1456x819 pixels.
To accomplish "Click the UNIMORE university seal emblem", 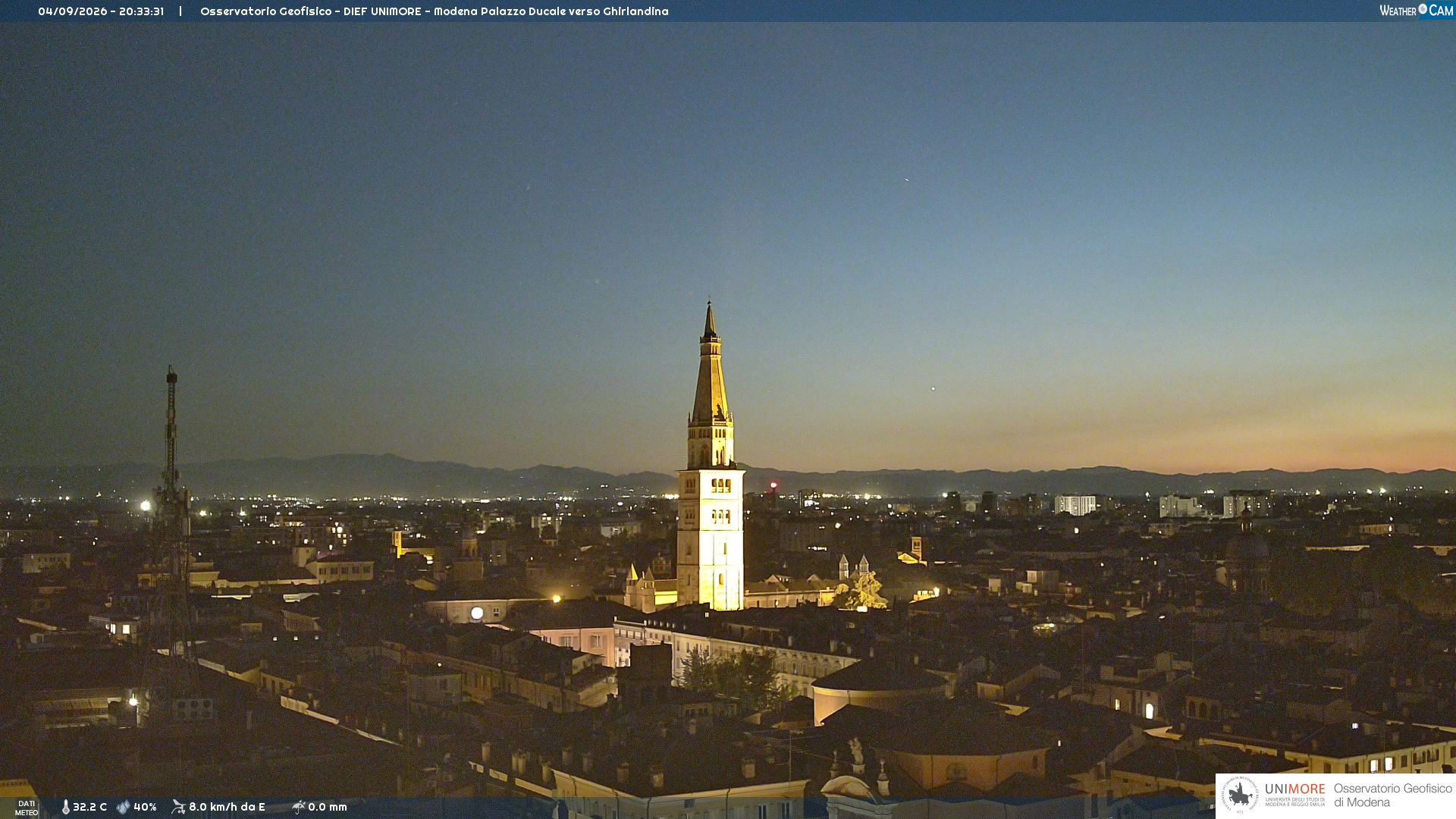I will pyautogui.click(x=1240, y=795).
